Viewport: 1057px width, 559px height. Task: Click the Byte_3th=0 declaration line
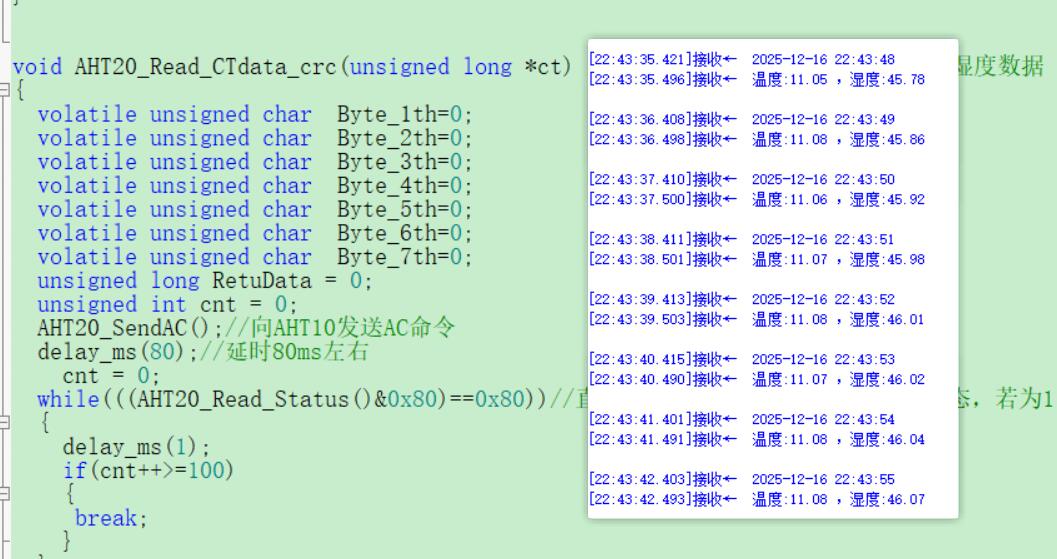(255, 162)
